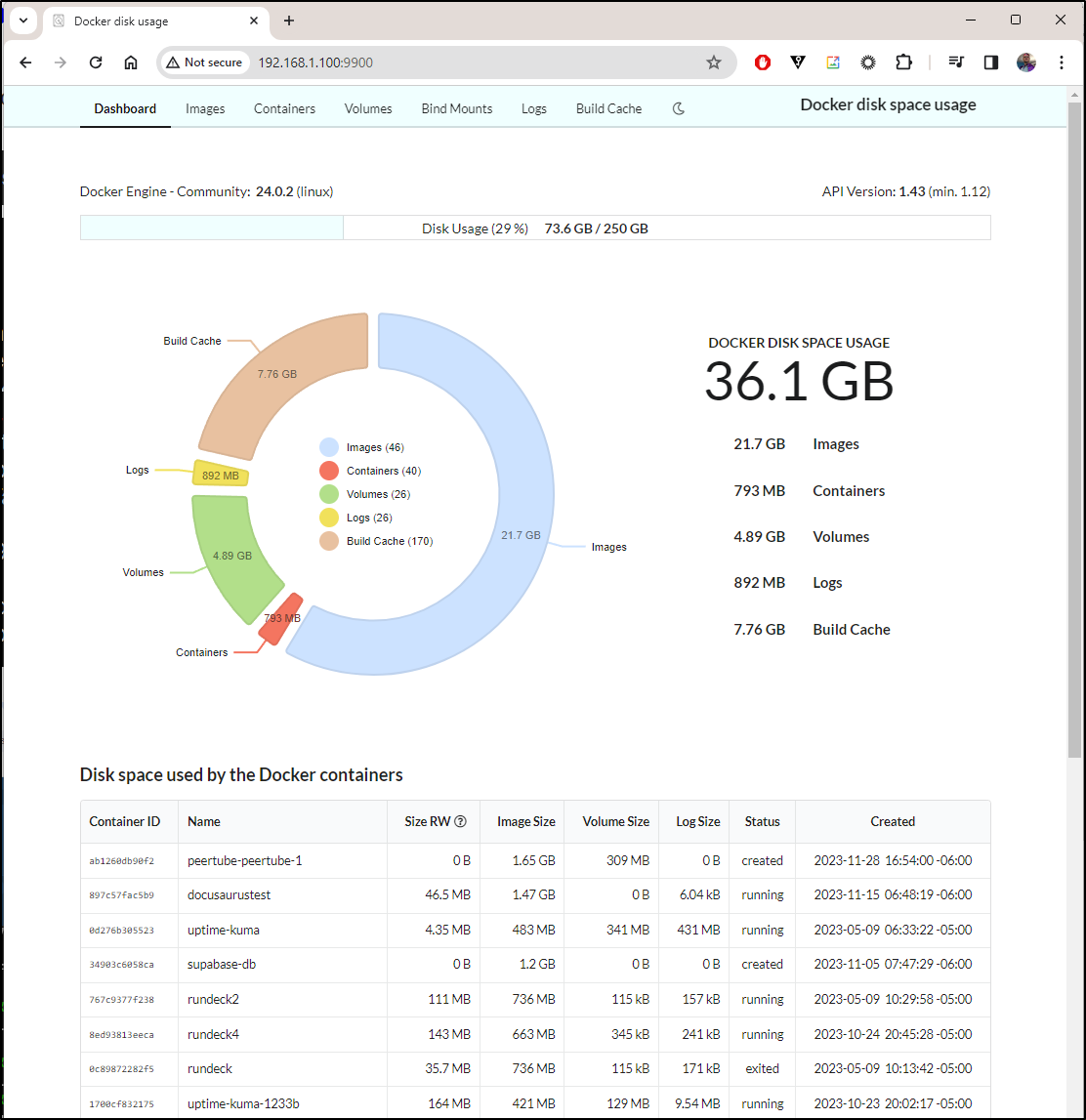The width and height of the screenshot is (1086, 1120).
Task: Click the red 793 MB Containers segment
Action: coord(281,618)
